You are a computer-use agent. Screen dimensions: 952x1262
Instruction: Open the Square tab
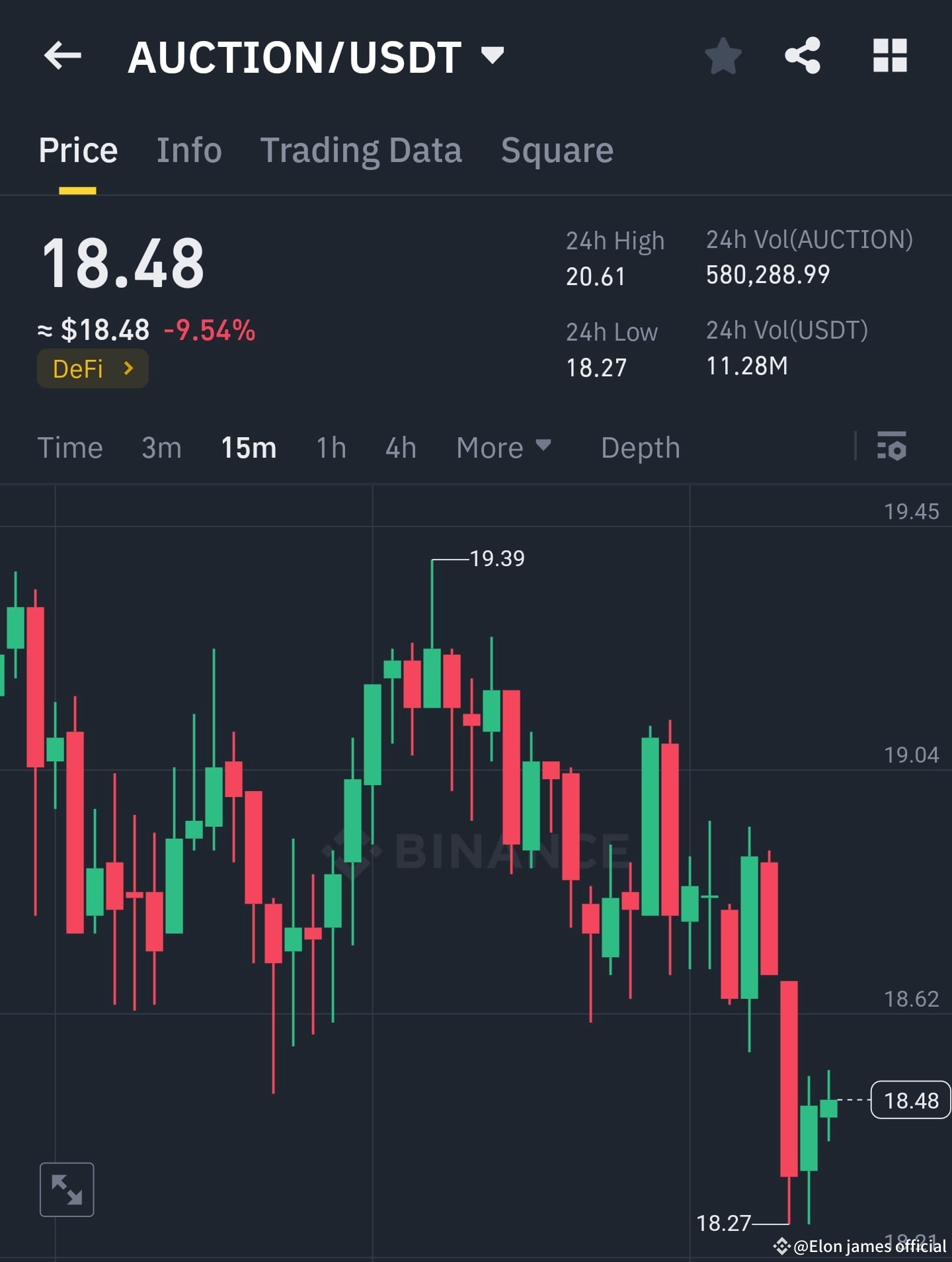(557, 150)
